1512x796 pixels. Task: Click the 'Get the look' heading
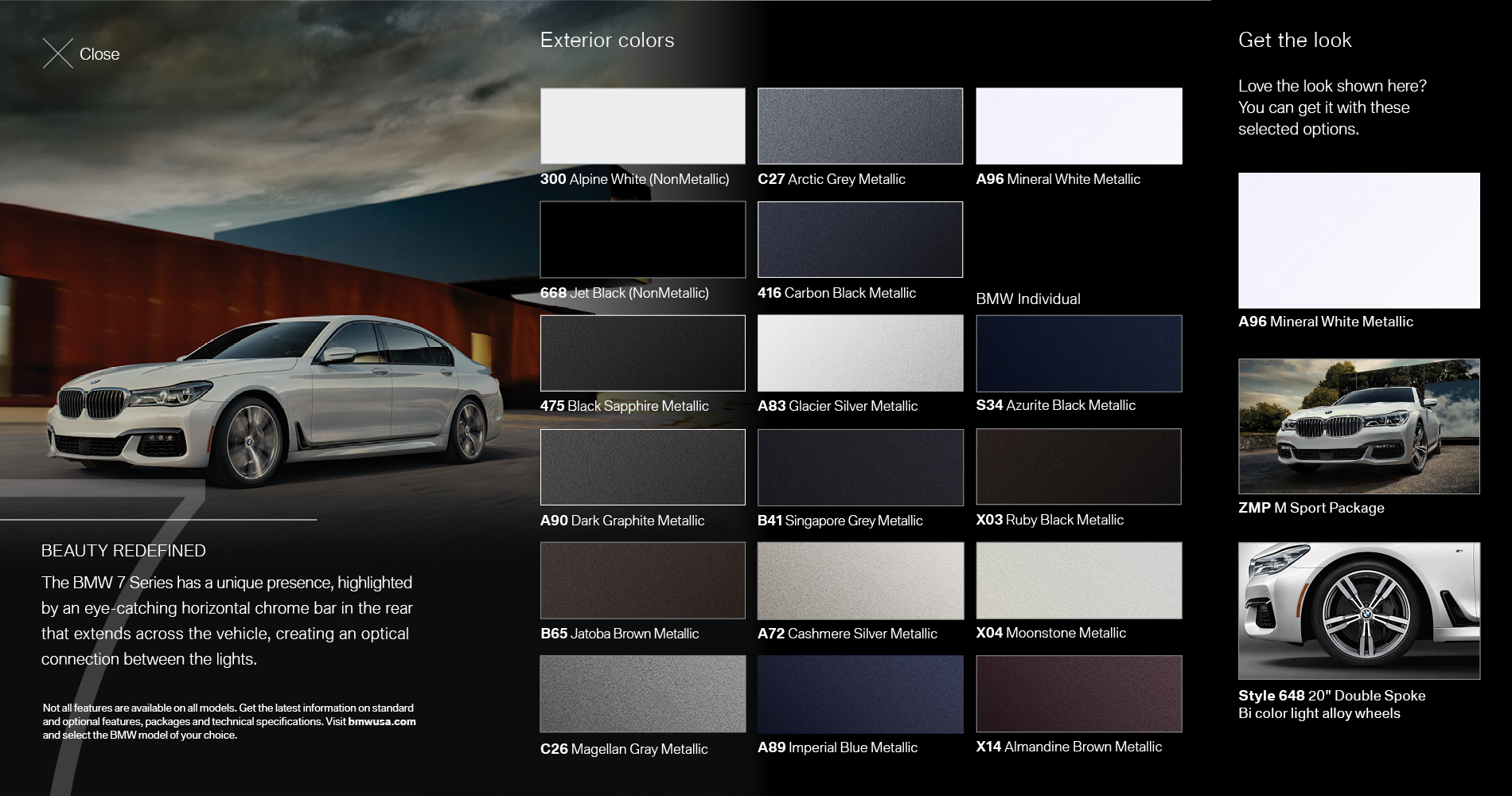pos(1295,40)
